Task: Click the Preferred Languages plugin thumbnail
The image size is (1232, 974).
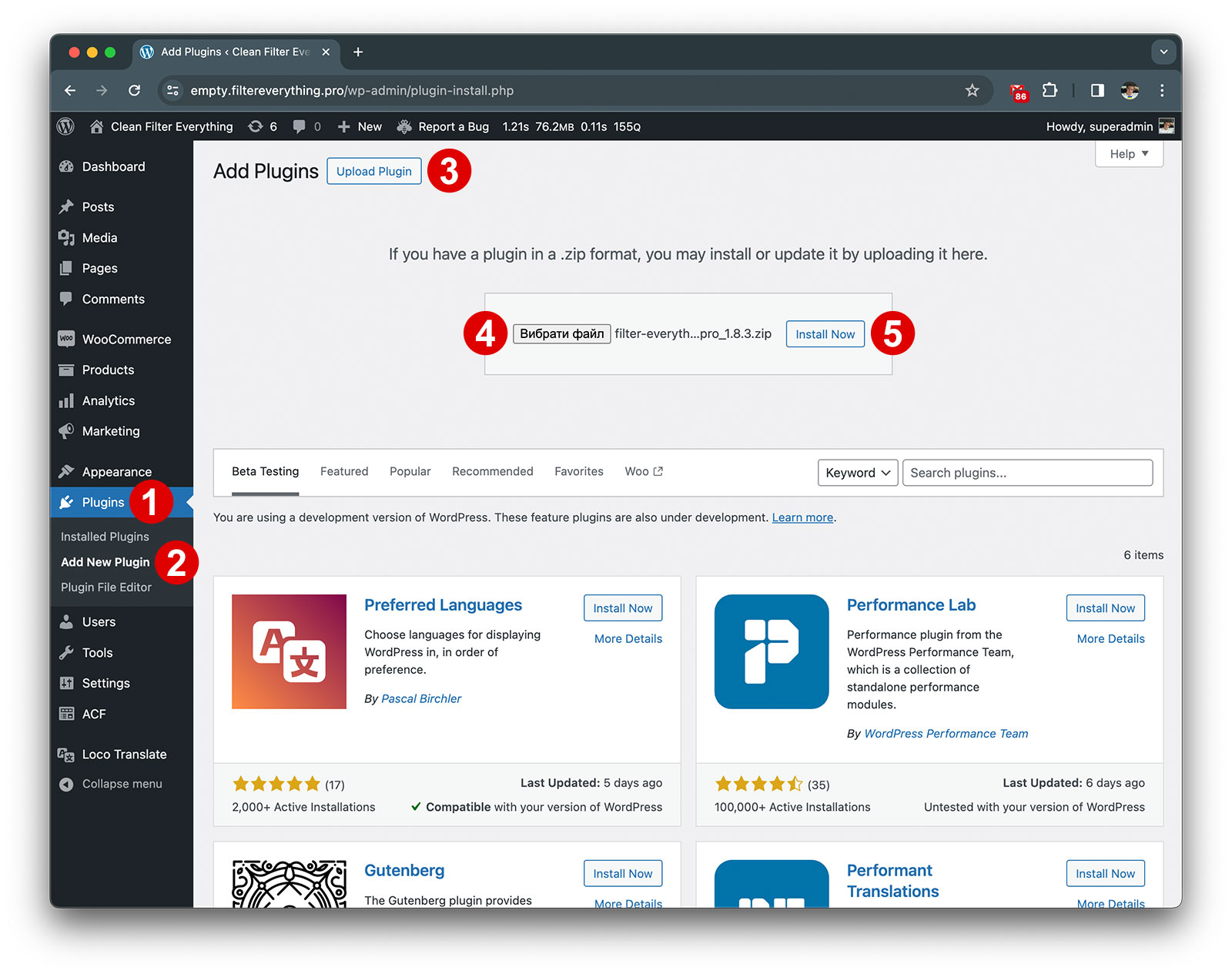Action: tap(289, 651)
